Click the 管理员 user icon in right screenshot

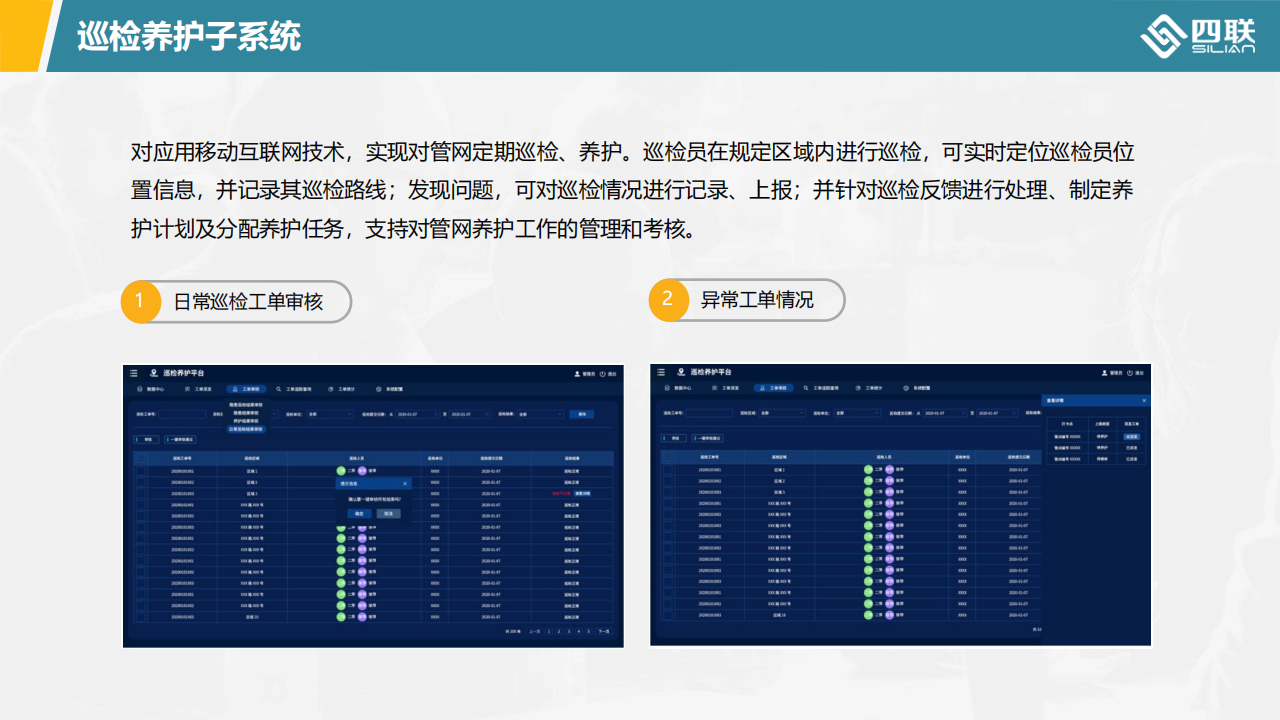pyautogui.click(x=1105, y=373)
